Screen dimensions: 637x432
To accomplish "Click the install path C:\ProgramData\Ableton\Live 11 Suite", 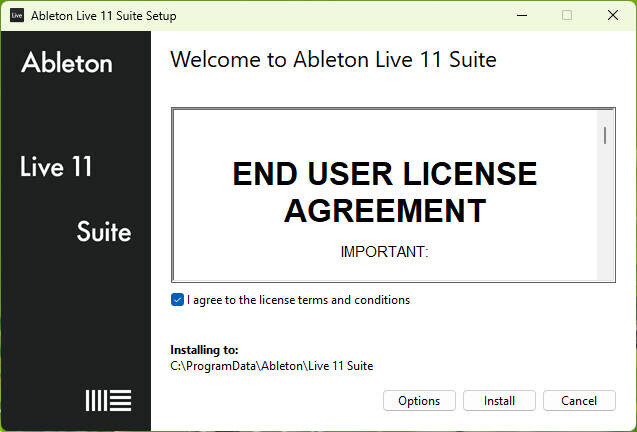I will pos(271,366).
